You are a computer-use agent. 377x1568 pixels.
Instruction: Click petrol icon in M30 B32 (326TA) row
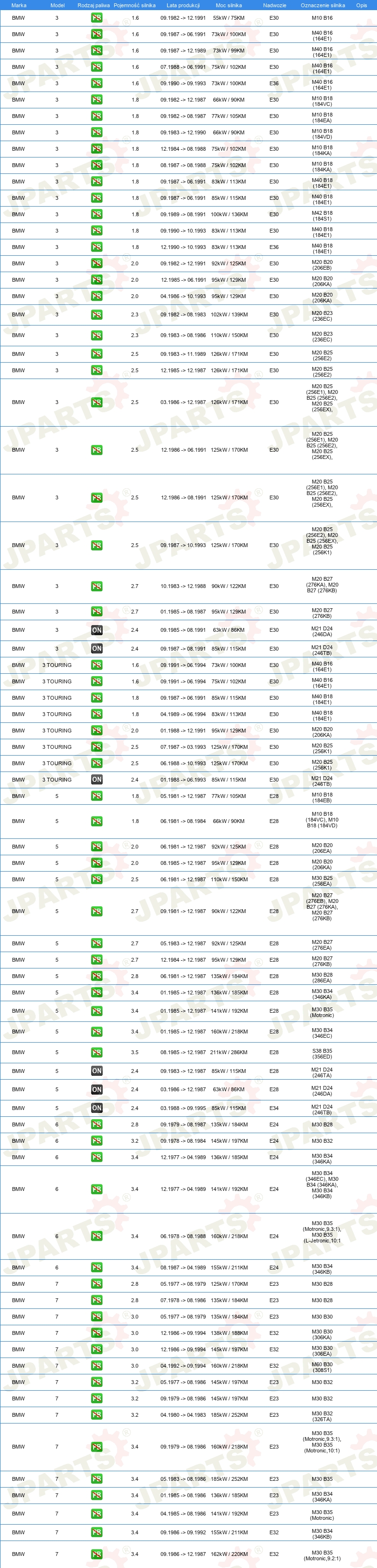tap(97, 1415)
